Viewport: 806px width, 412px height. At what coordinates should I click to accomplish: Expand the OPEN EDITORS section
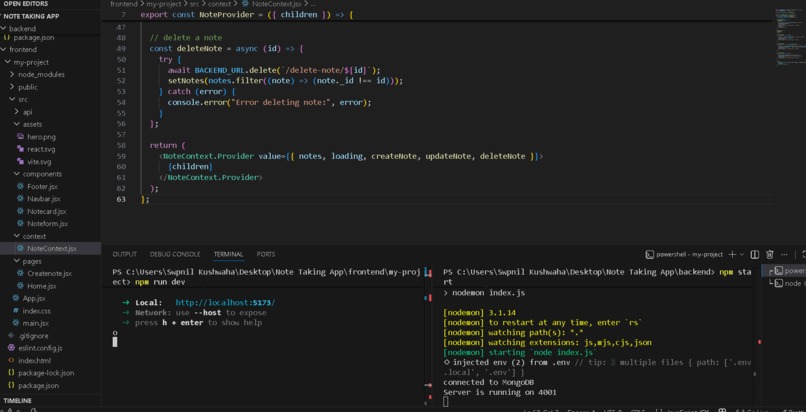pyautogui.click(x=50, y=4)
